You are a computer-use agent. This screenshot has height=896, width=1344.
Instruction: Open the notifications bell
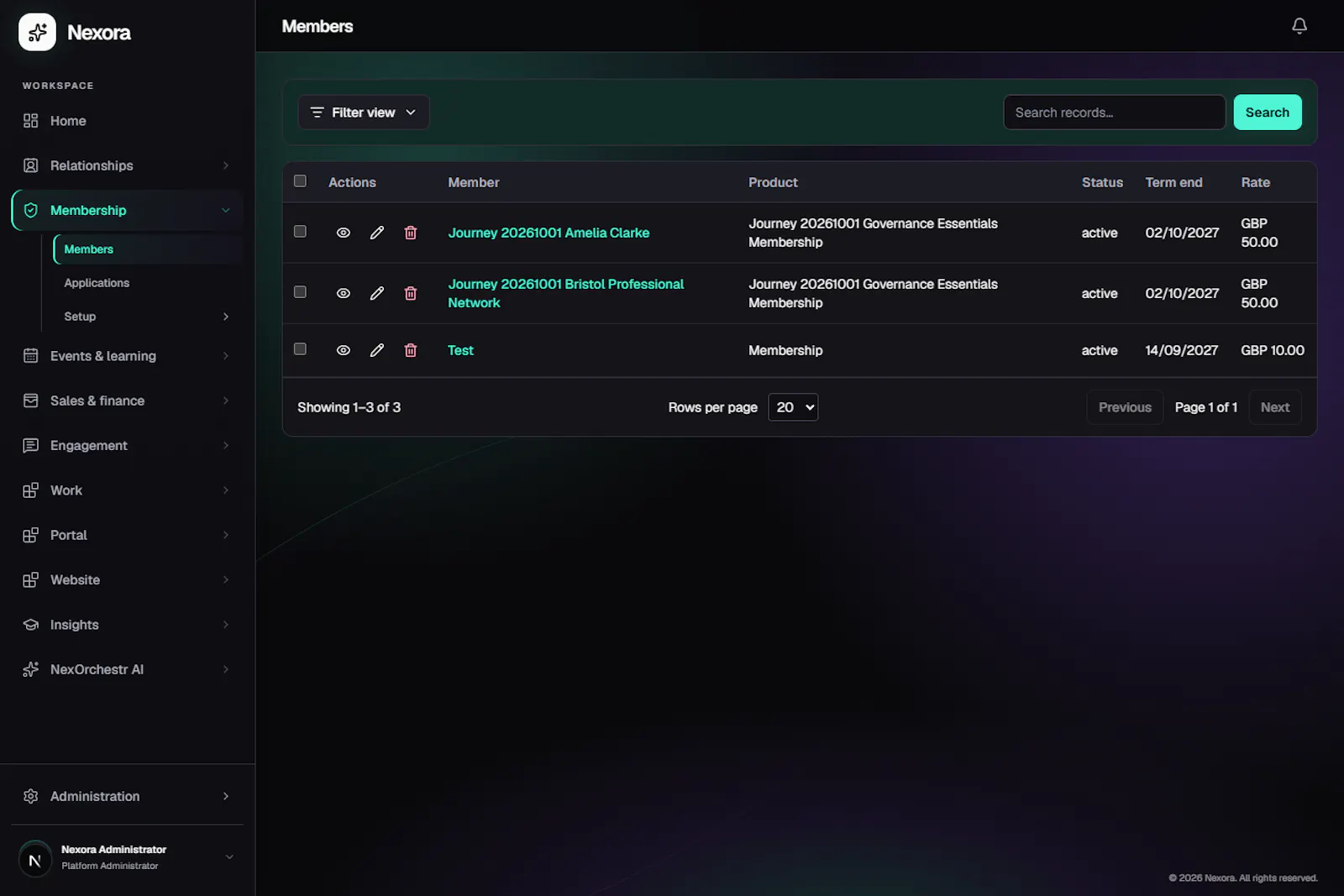[x=1299, y=26]
